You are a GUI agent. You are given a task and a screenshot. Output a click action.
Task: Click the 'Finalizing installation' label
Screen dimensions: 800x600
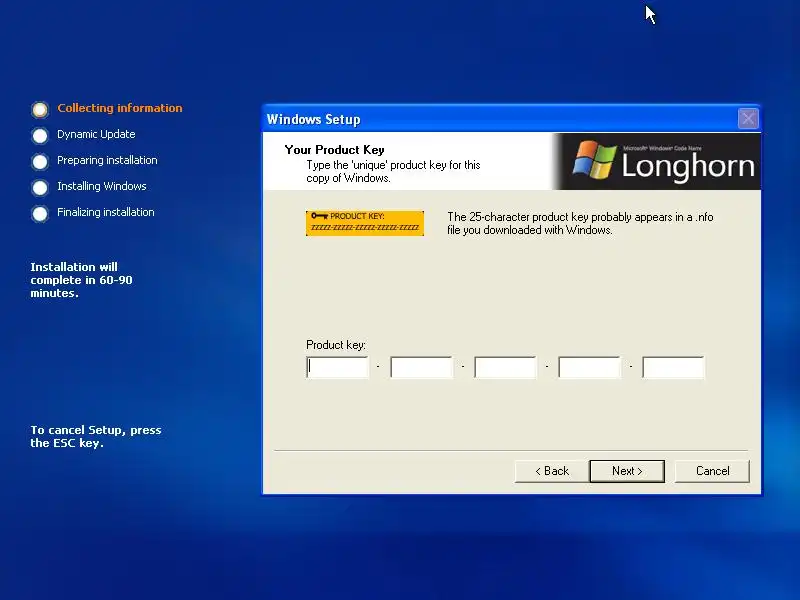[106, 212]
